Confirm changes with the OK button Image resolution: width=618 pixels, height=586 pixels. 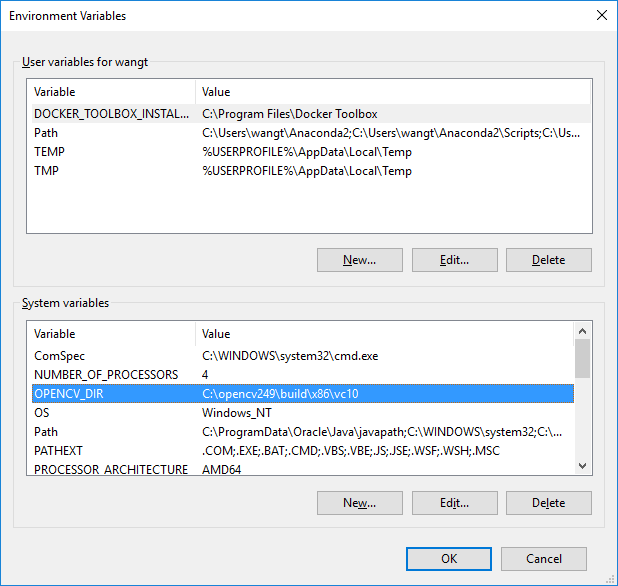(x=449, y=558)
